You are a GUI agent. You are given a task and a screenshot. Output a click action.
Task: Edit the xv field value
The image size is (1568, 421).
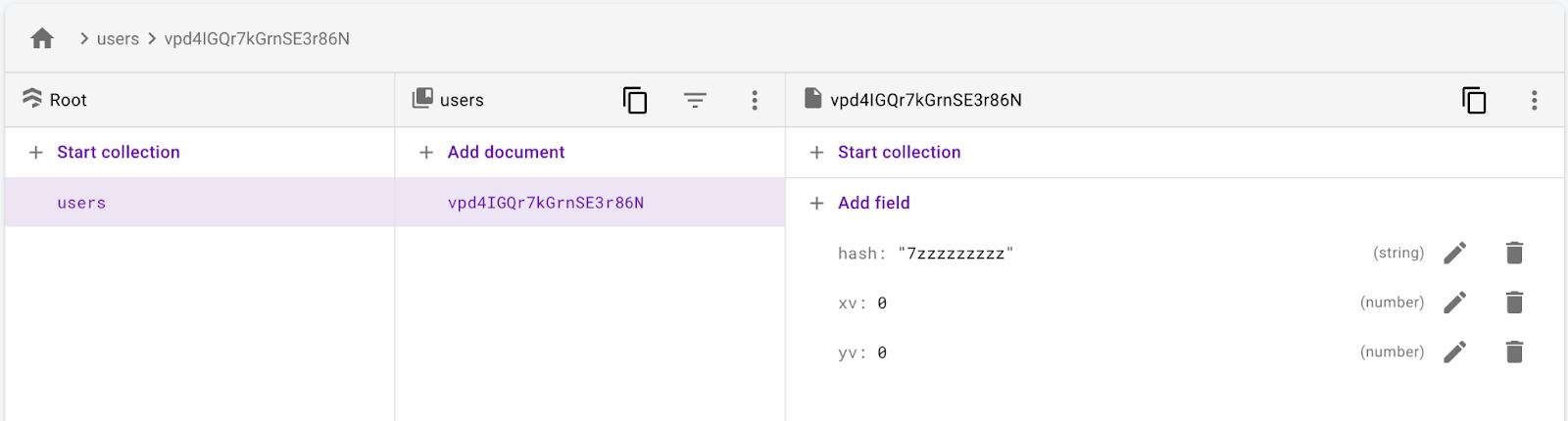(1455, 303)
